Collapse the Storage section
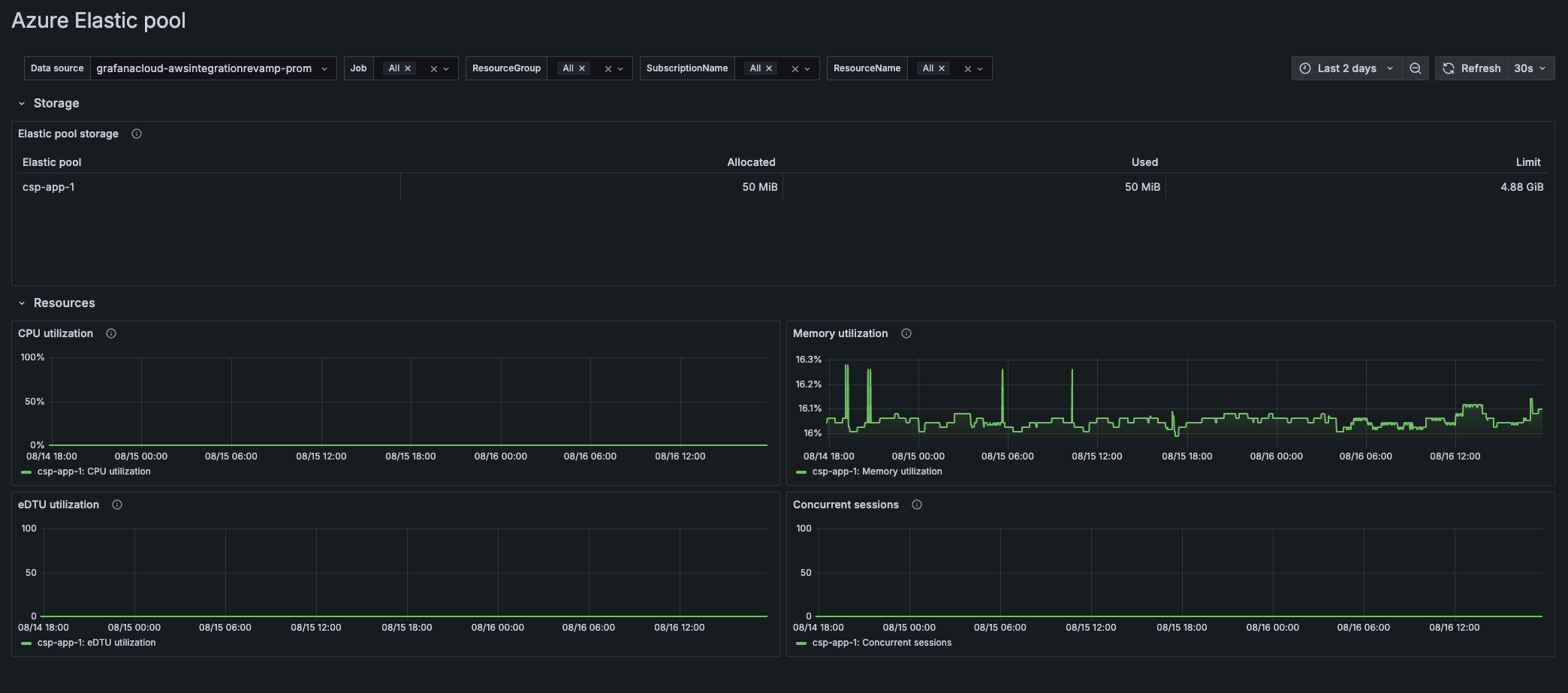 22,103
